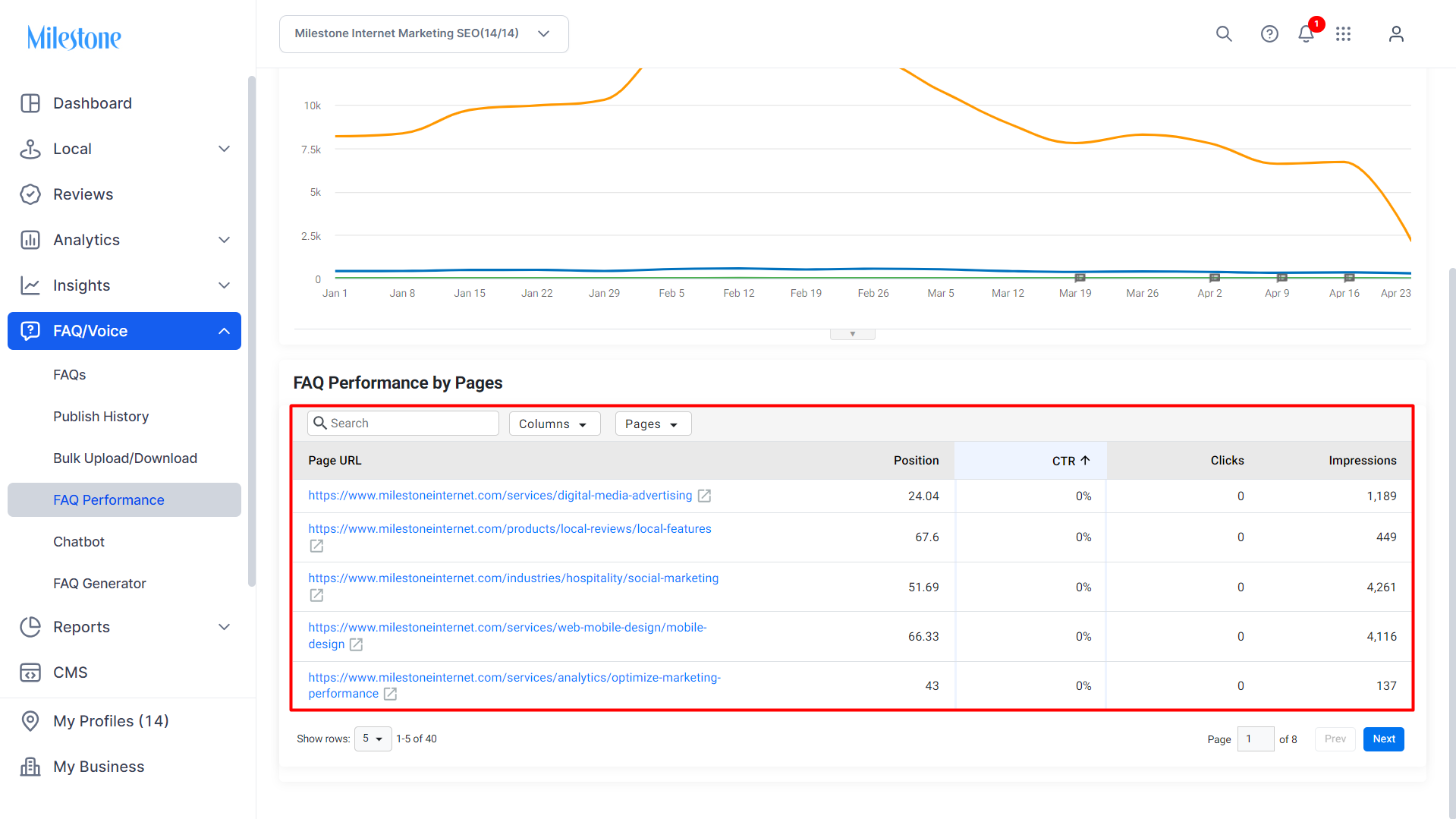Click the Prev page button
This screenshot has height=819, width=1456.
pyautogui.click(x=1335, y=739)
